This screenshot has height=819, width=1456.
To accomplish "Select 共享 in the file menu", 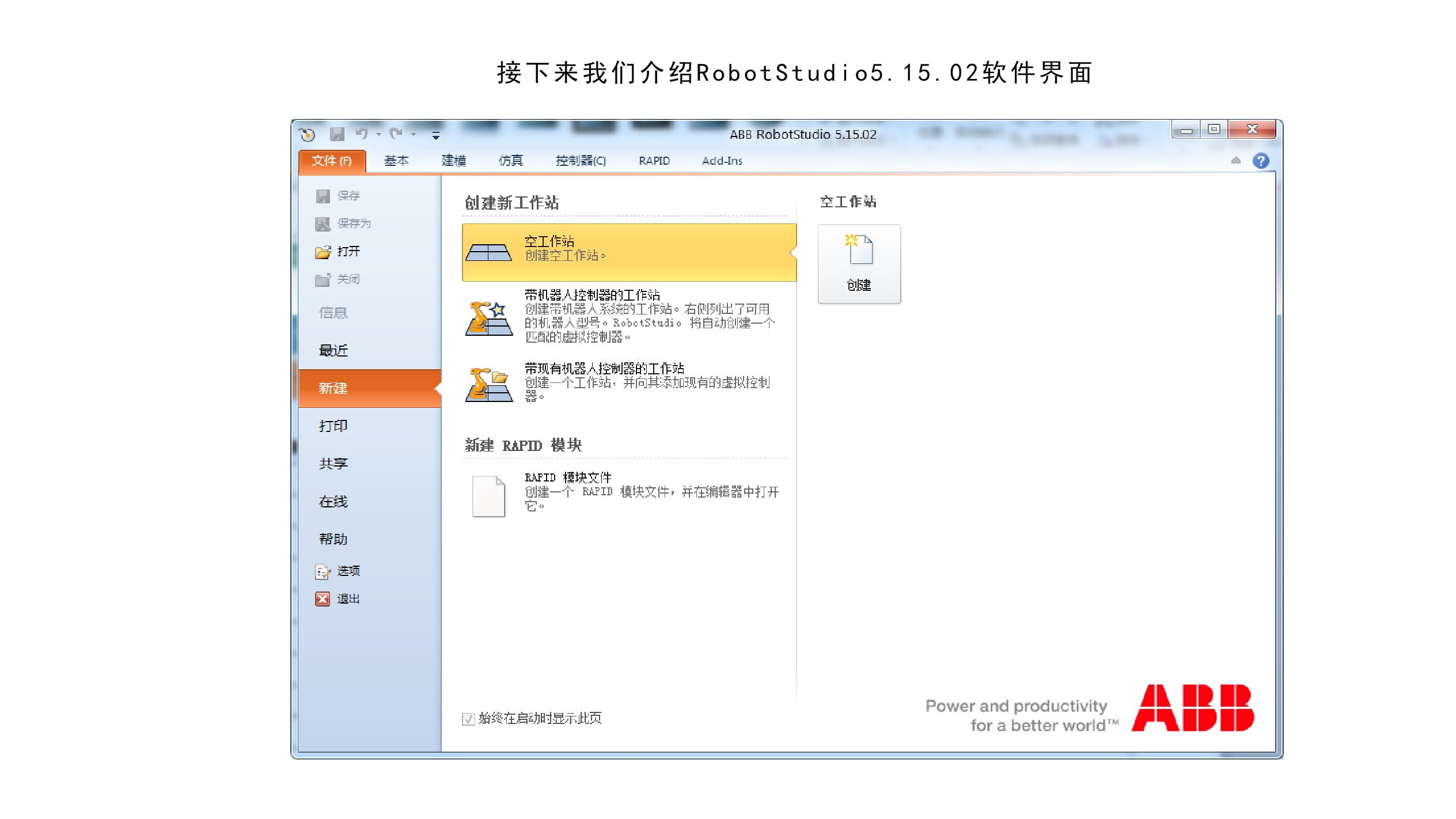I will coord(370,464).
